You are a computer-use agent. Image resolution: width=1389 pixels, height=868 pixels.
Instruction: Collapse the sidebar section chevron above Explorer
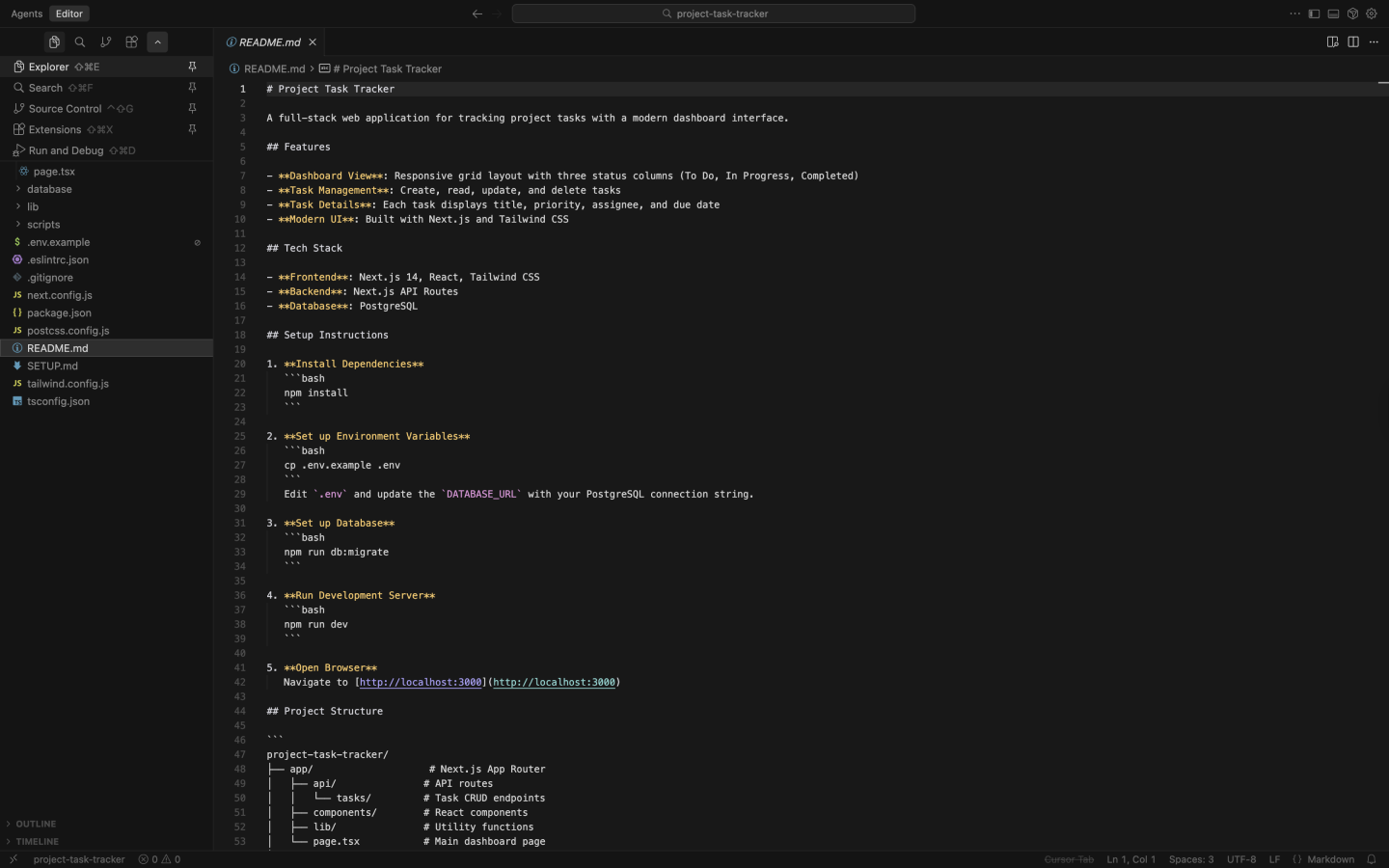pyautogui.click(x=157, y=41)
